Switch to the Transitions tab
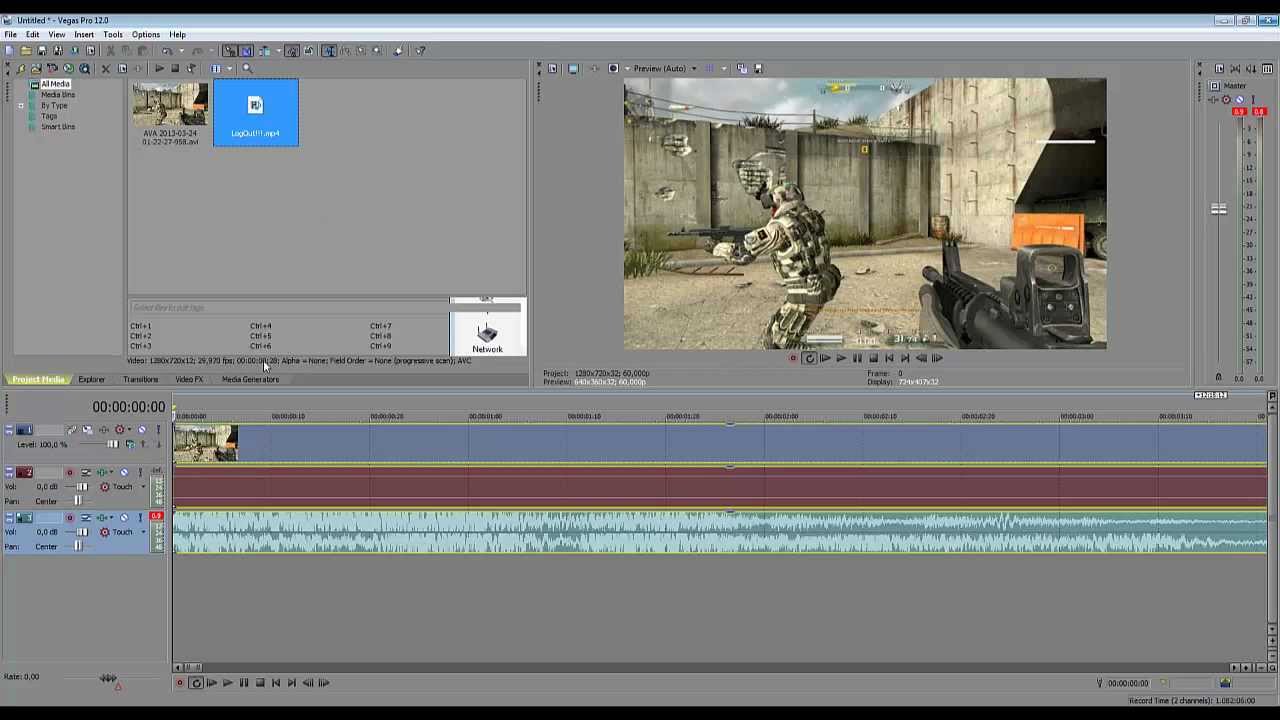1280x720 pixels. coord(140,380)
